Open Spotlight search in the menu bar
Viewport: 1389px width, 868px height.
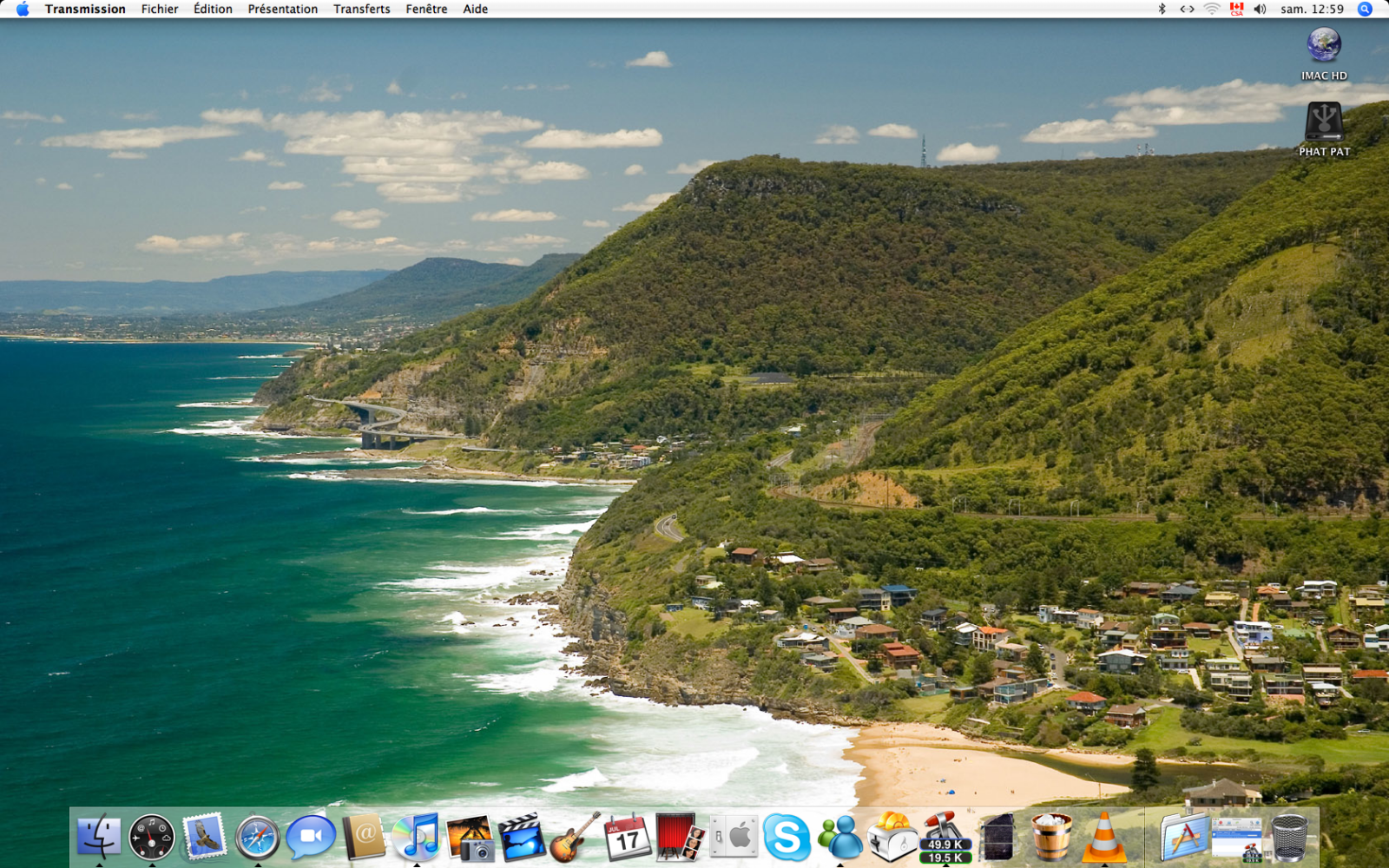1365,9
